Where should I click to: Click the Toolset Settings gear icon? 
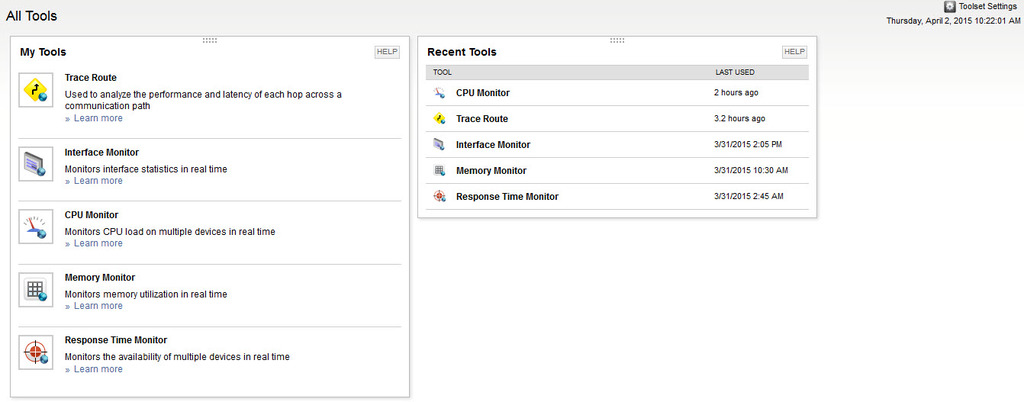pos(950,7)
